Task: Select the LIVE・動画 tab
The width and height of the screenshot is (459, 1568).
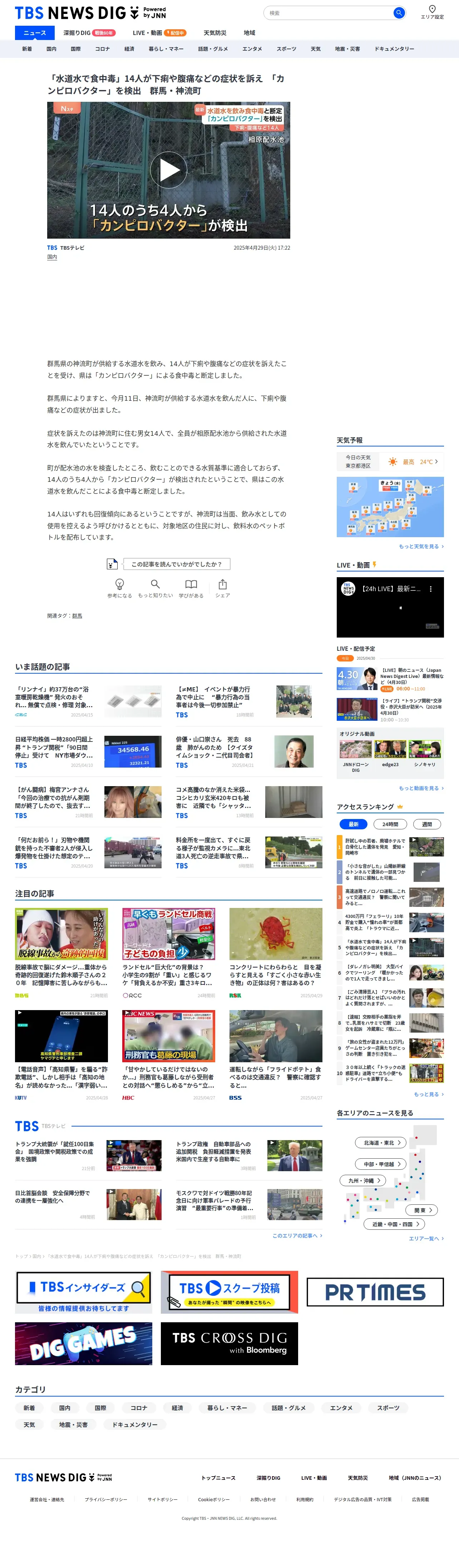Action: point(159,33)
